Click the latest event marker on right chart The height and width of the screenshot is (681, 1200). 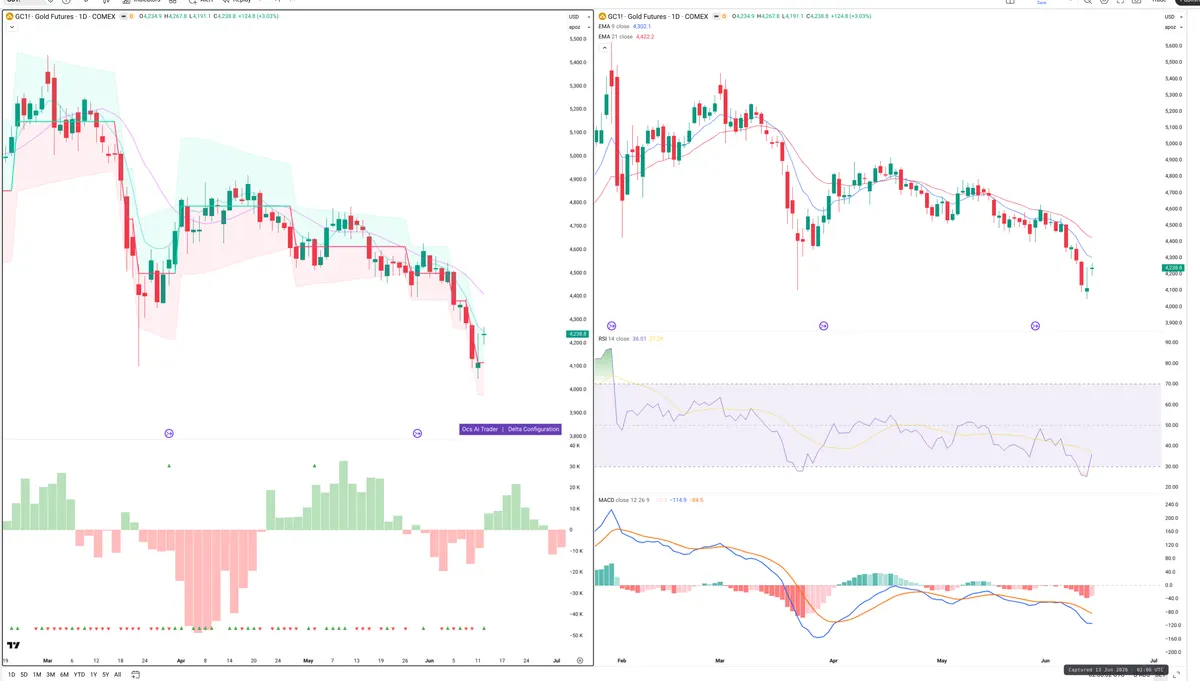(x=1035, y=326)
